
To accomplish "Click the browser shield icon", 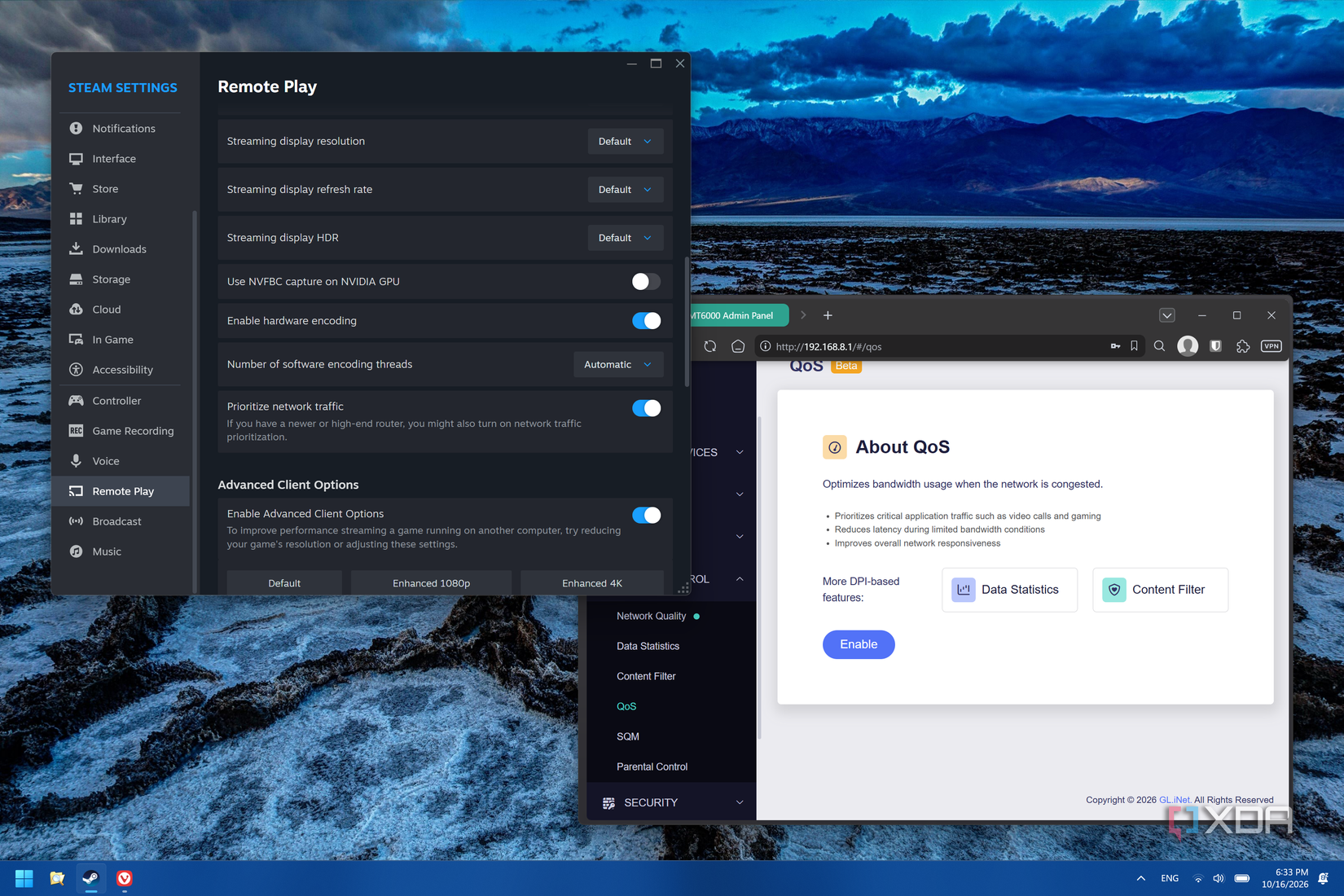I will point(1215,346).
